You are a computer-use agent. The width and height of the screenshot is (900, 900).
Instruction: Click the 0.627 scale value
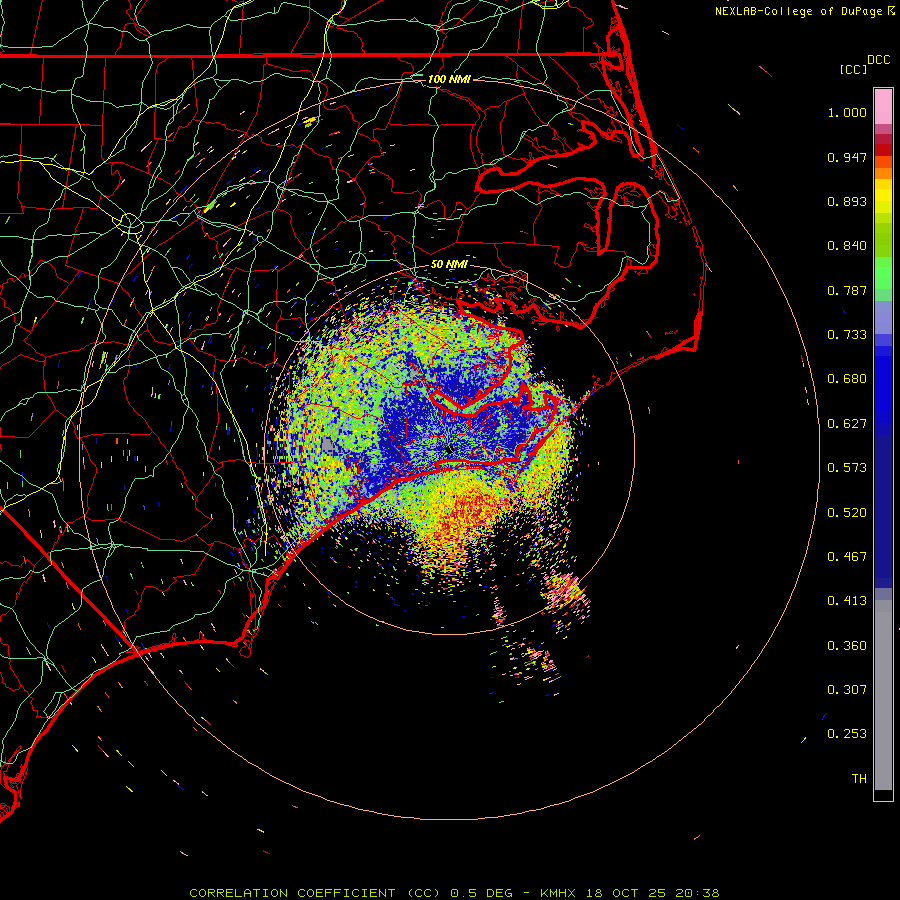847,424
